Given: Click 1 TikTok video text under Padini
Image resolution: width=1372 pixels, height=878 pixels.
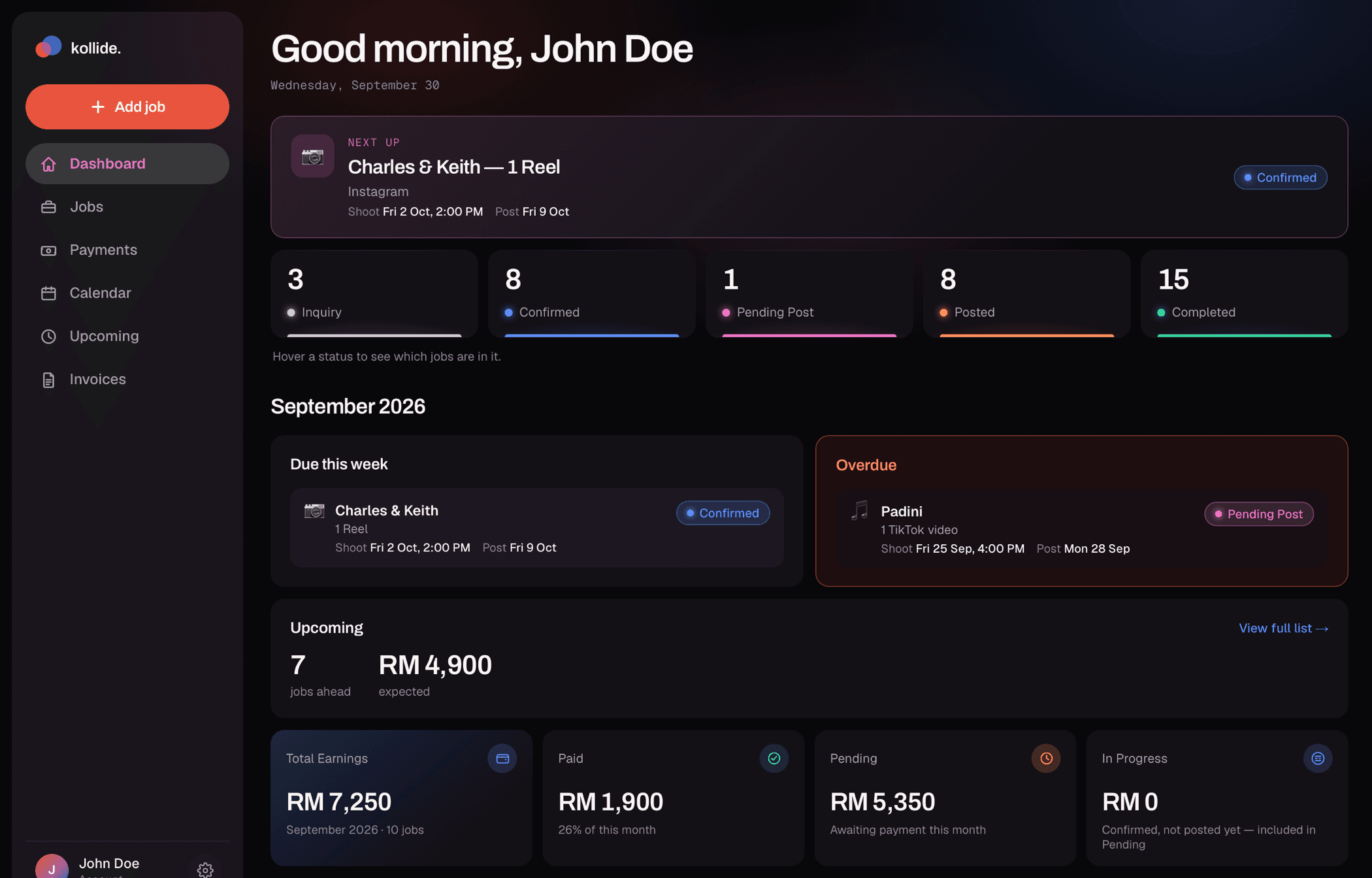Looking at the screenshot, I should pos(919,530).
